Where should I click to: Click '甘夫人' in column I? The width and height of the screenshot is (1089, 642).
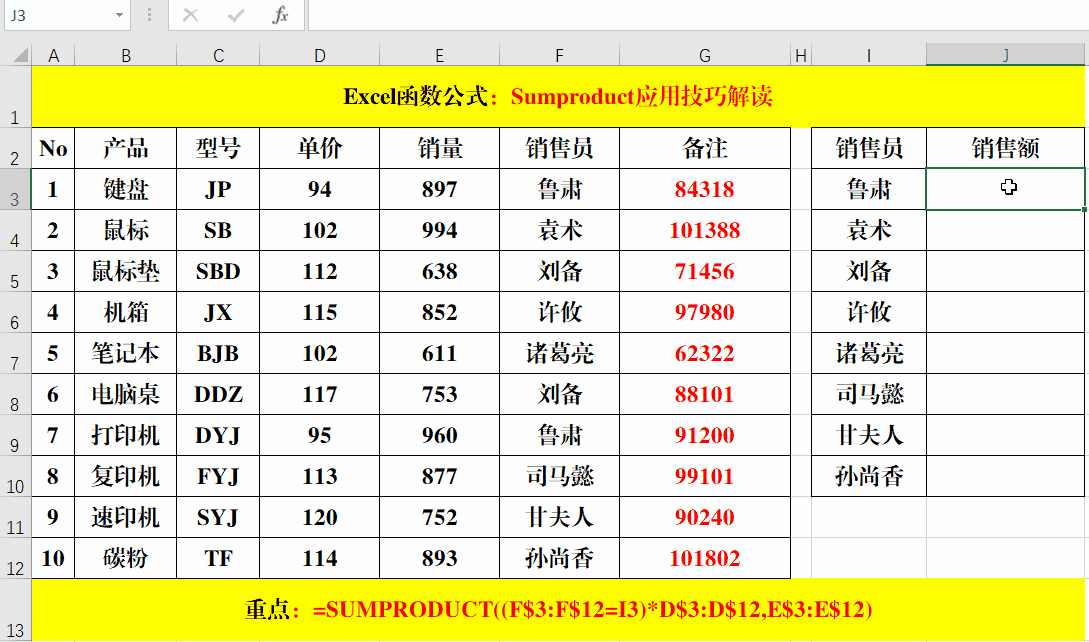[x=869, y=435]
